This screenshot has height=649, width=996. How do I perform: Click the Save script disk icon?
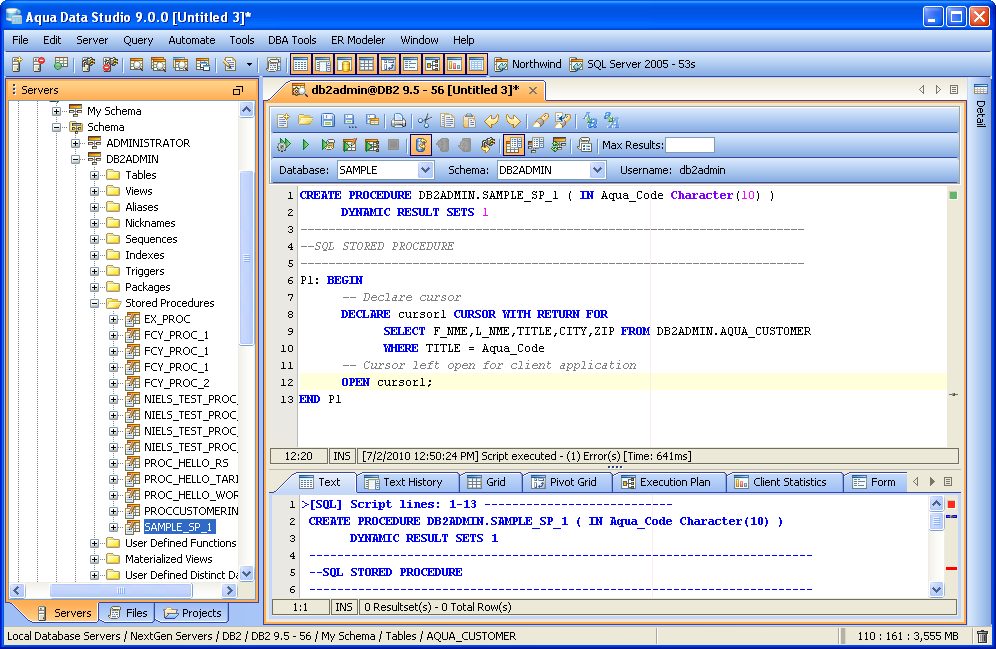(327, 120)
